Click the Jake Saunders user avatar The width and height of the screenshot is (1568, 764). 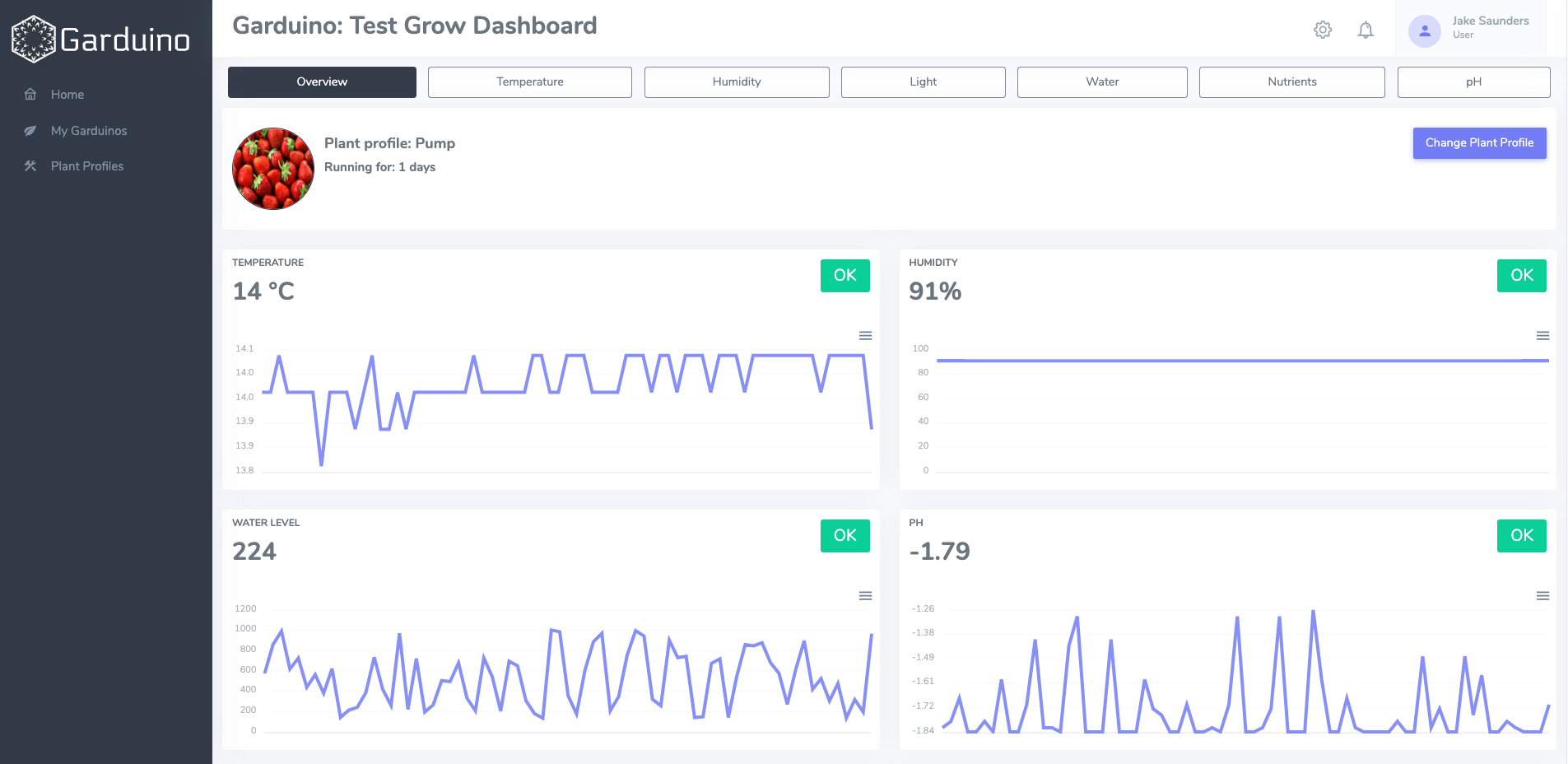click(x=1424, y=31)
